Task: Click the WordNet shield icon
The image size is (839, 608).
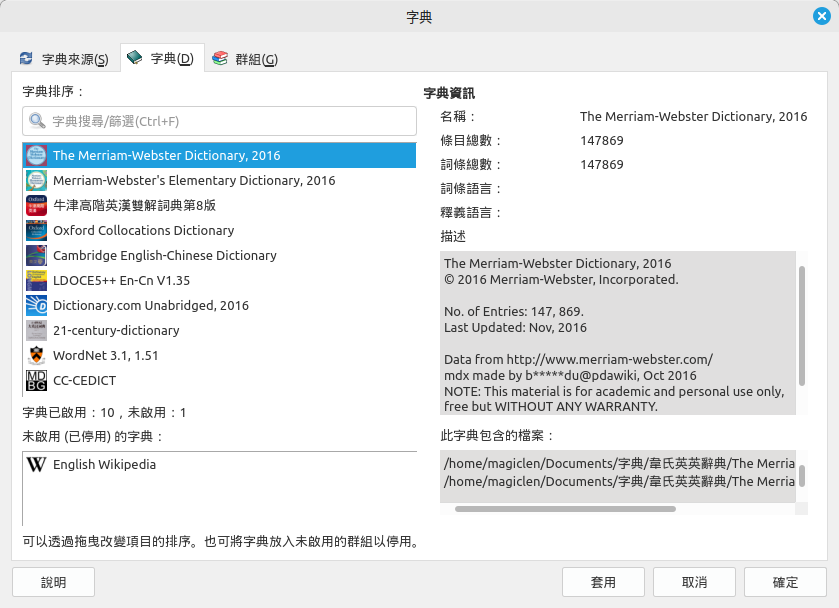Action: [x=36, y=355]
